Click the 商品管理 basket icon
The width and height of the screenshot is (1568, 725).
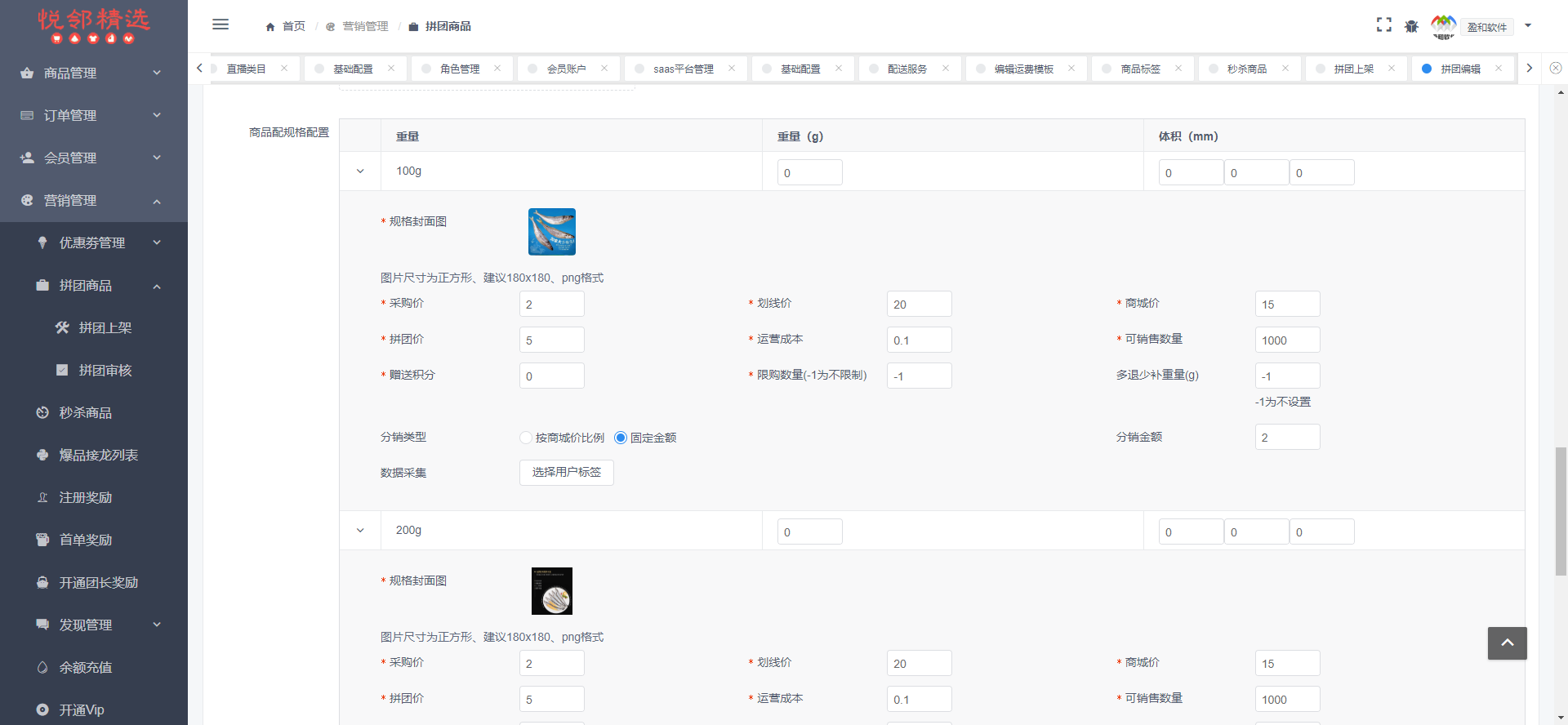(x=27, y=73)
